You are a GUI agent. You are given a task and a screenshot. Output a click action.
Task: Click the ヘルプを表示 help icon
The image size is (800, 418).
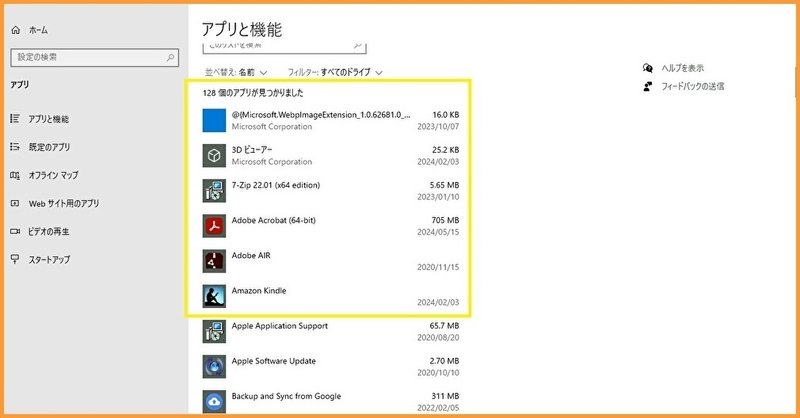tap(648, 68)
